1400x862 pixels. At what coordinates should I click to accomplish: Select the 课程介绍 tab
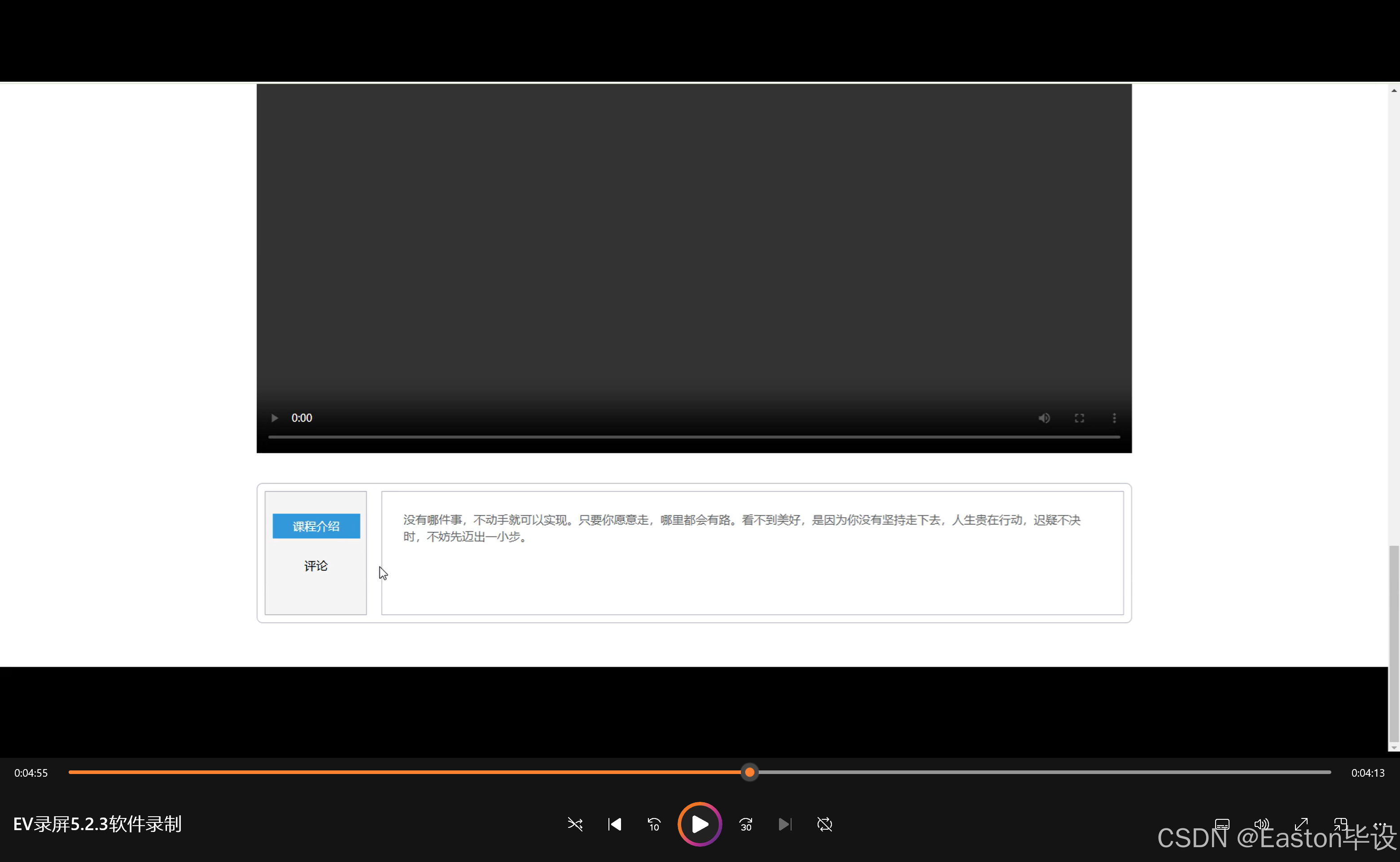coord(316,526)
